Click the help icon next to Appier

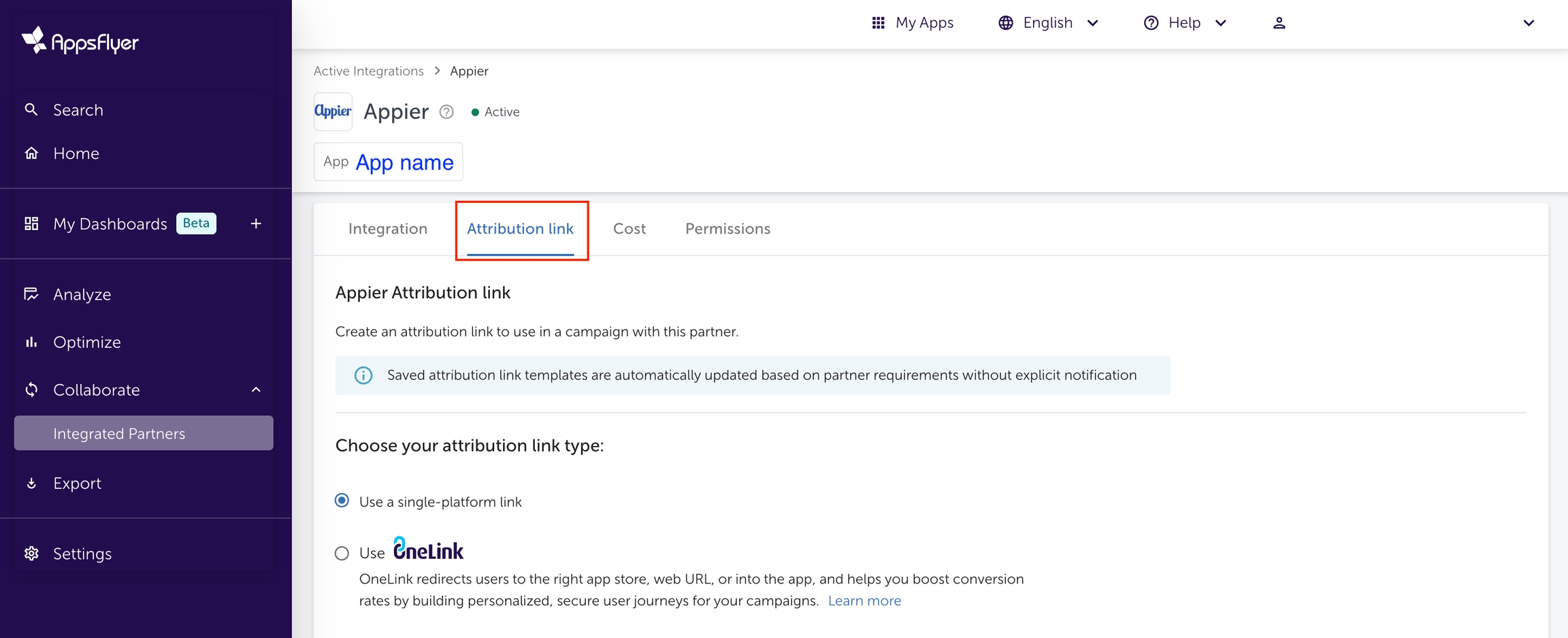coord(446,112)
